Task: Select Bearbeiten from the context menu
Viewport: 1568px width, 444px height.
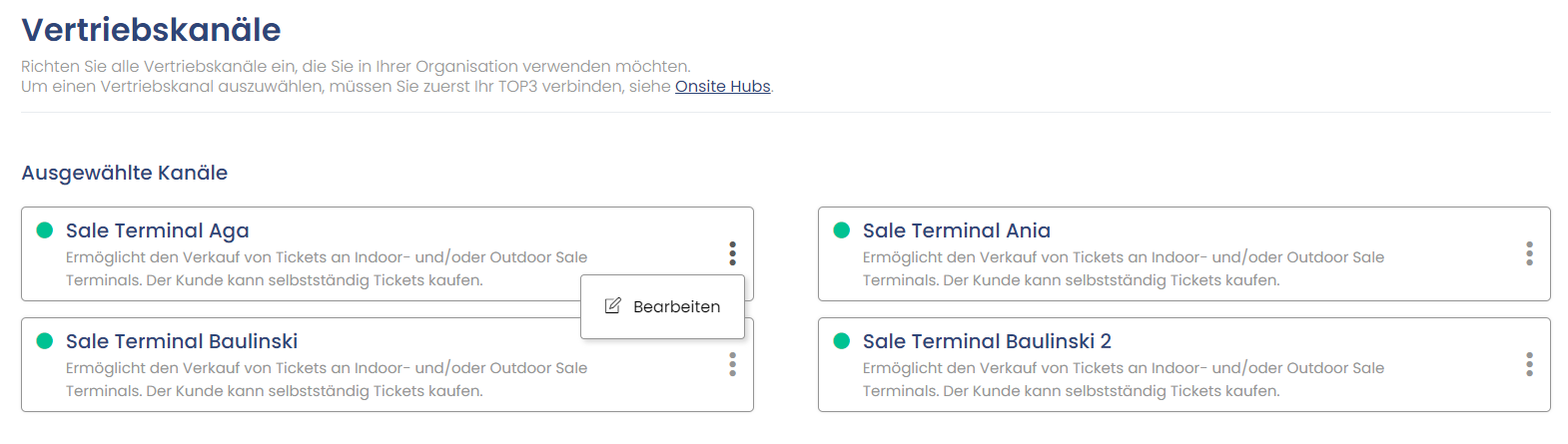Action: (663, 306)
